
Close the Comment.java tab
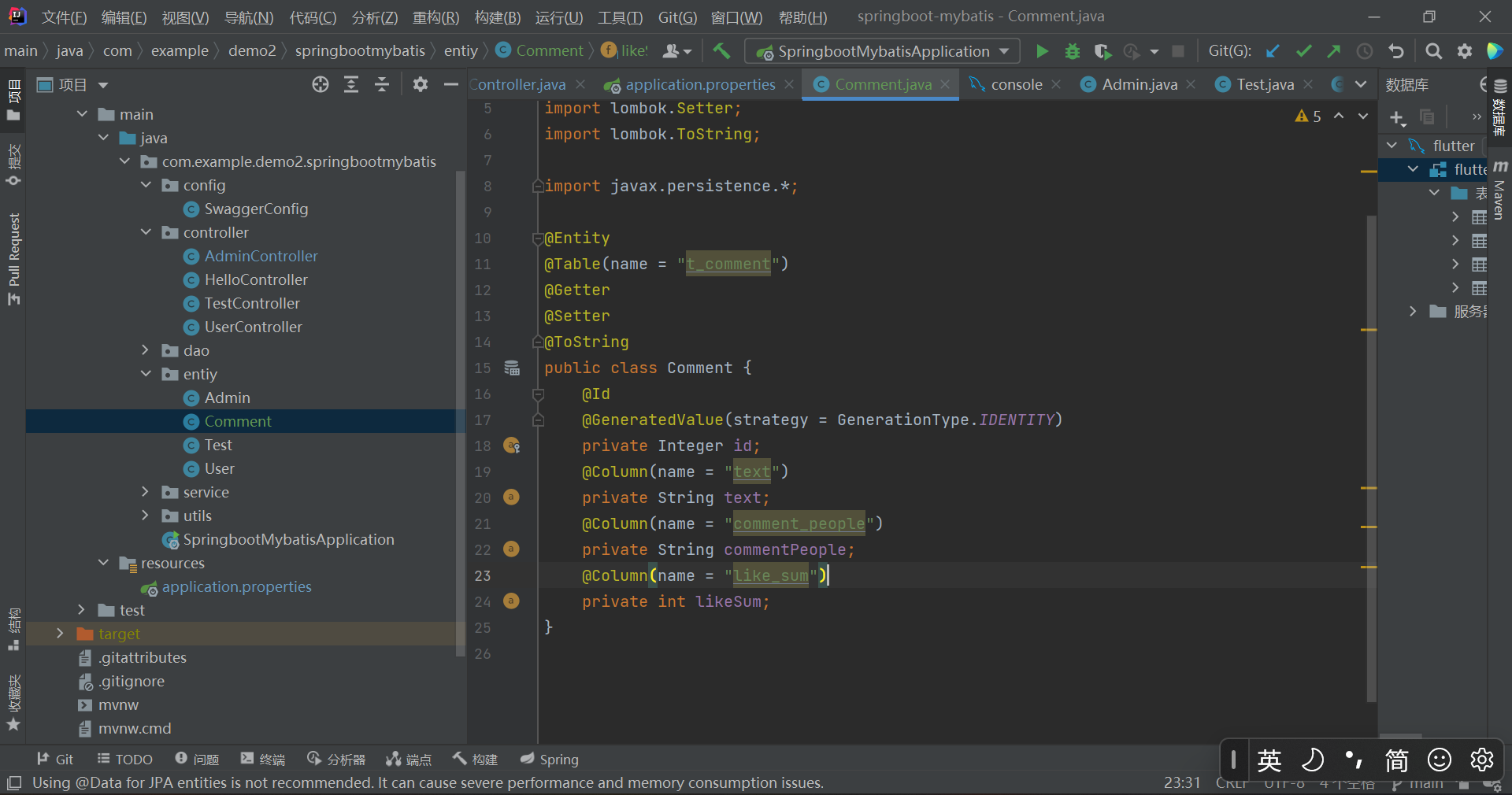(x=945, y=84)
